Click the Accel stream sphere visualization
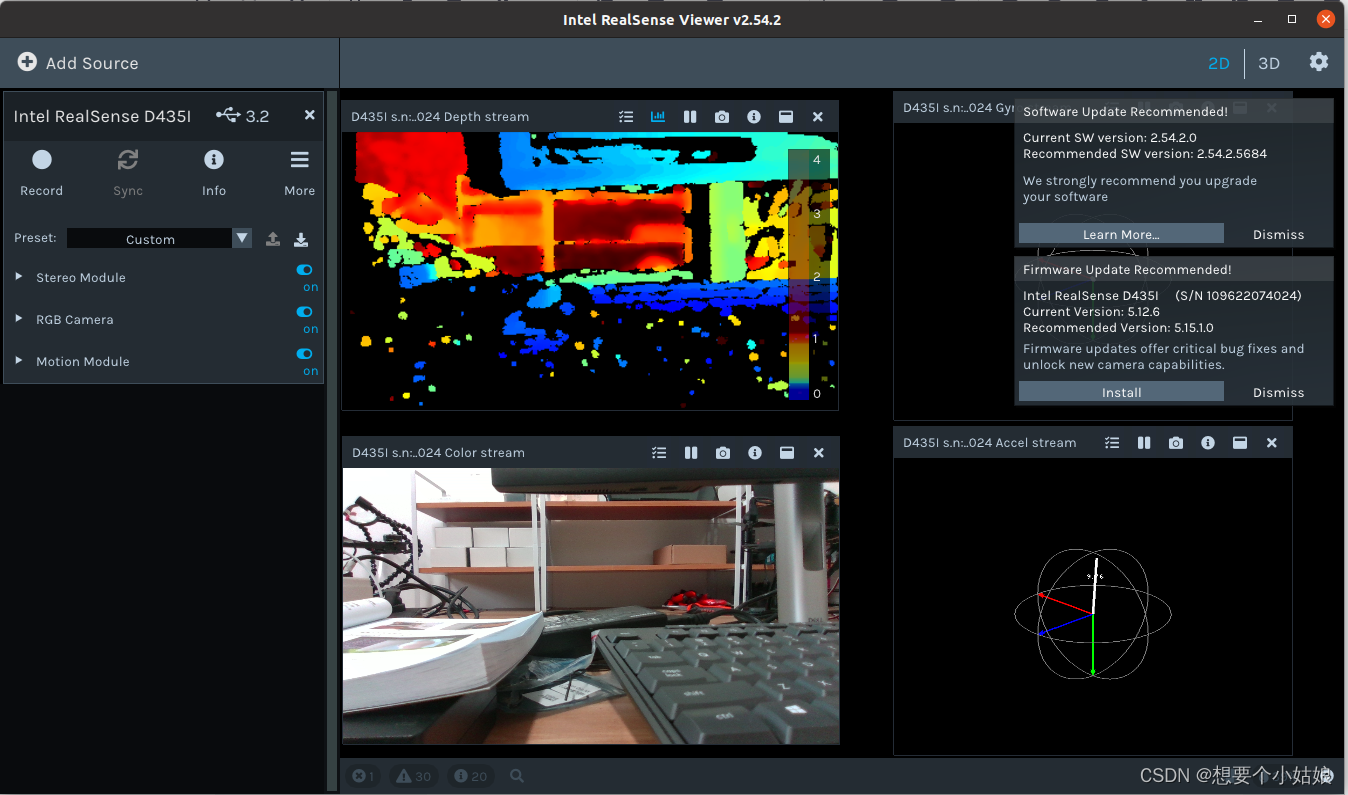Viewport: 1348px width, 795px height. 1093,612
